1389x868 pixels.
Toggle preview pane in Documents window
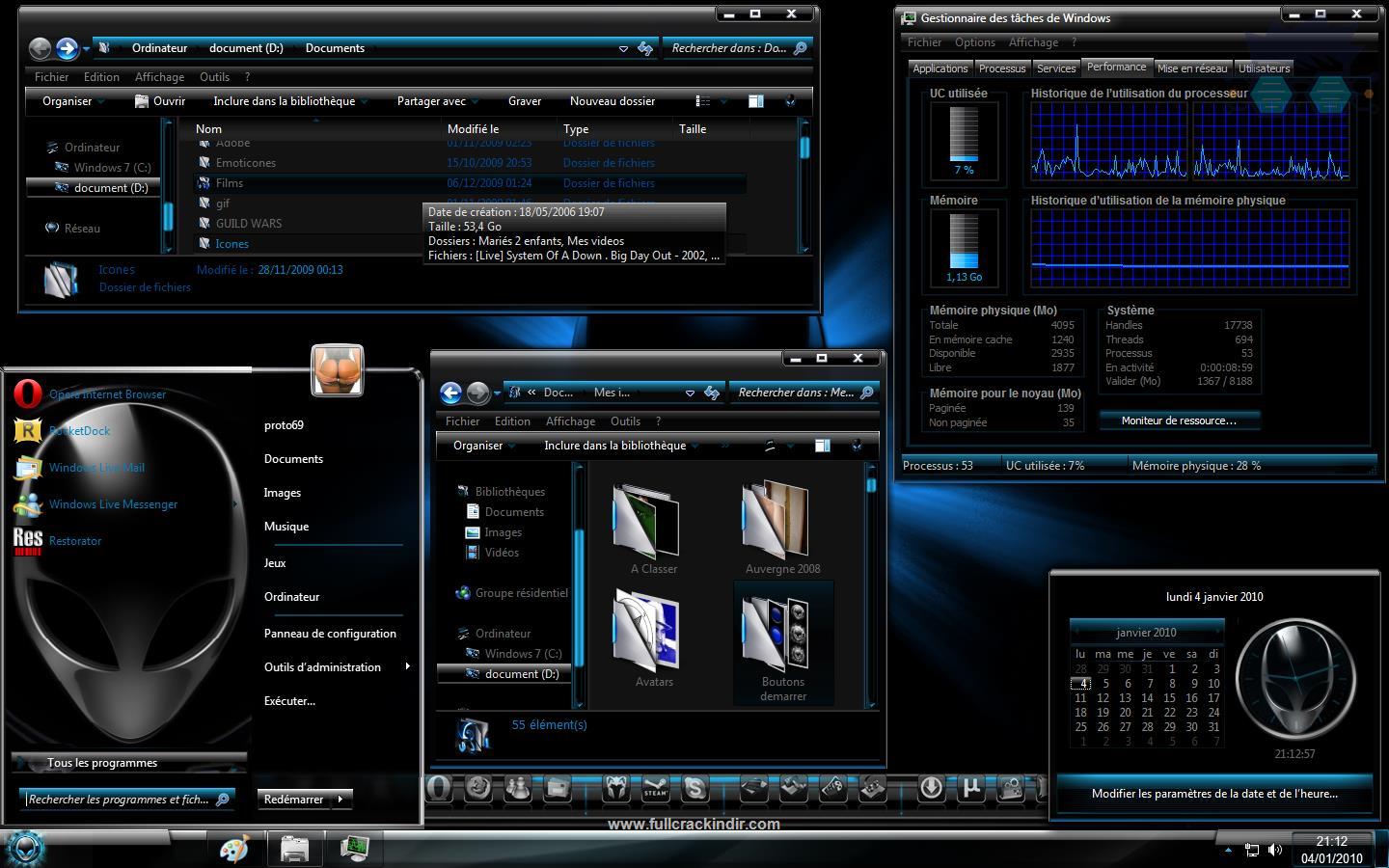[756, 100]
